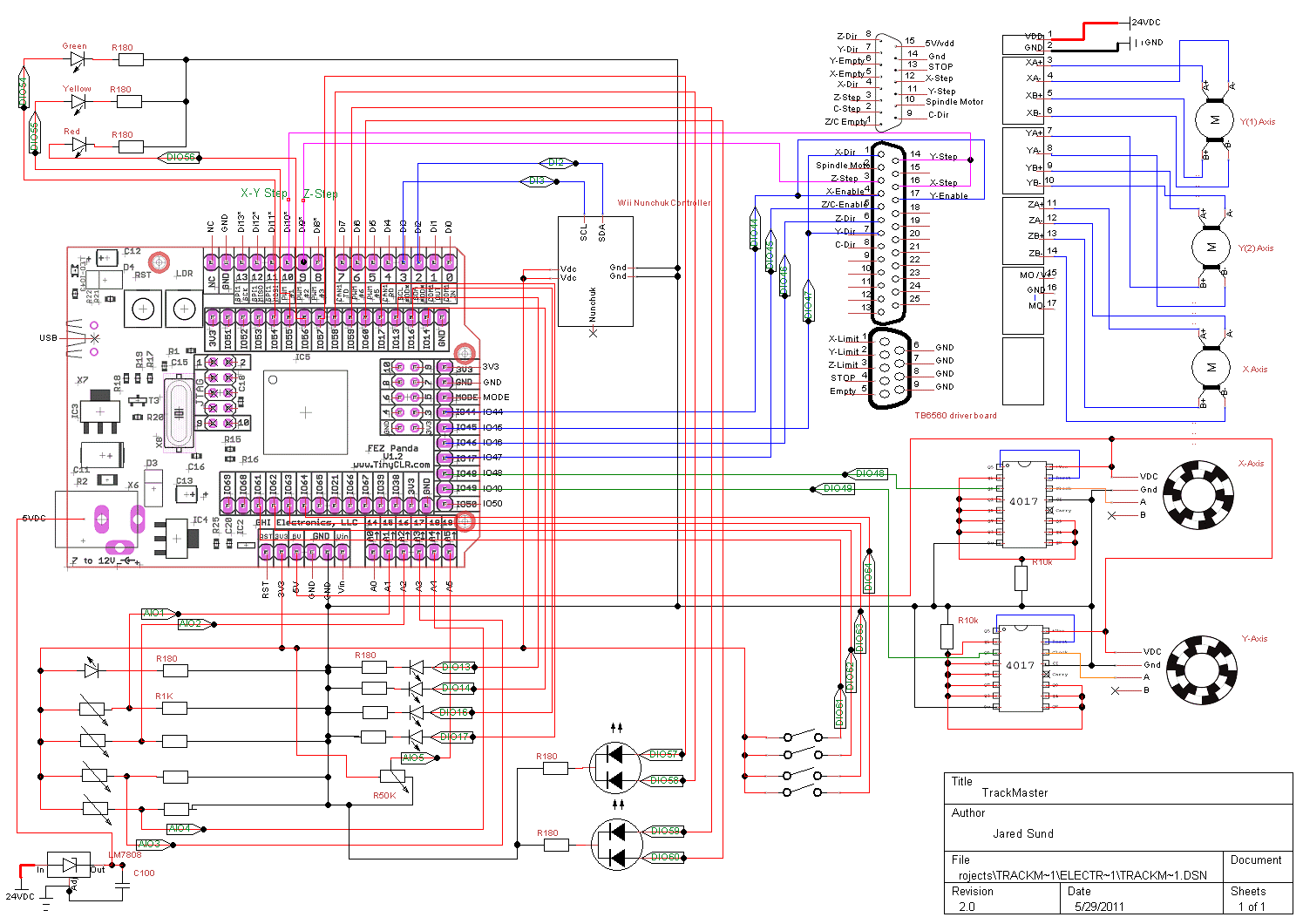Select the DIO56 net label
Viewport: 1303px width, 924px height.
click(x=180, y=158)
